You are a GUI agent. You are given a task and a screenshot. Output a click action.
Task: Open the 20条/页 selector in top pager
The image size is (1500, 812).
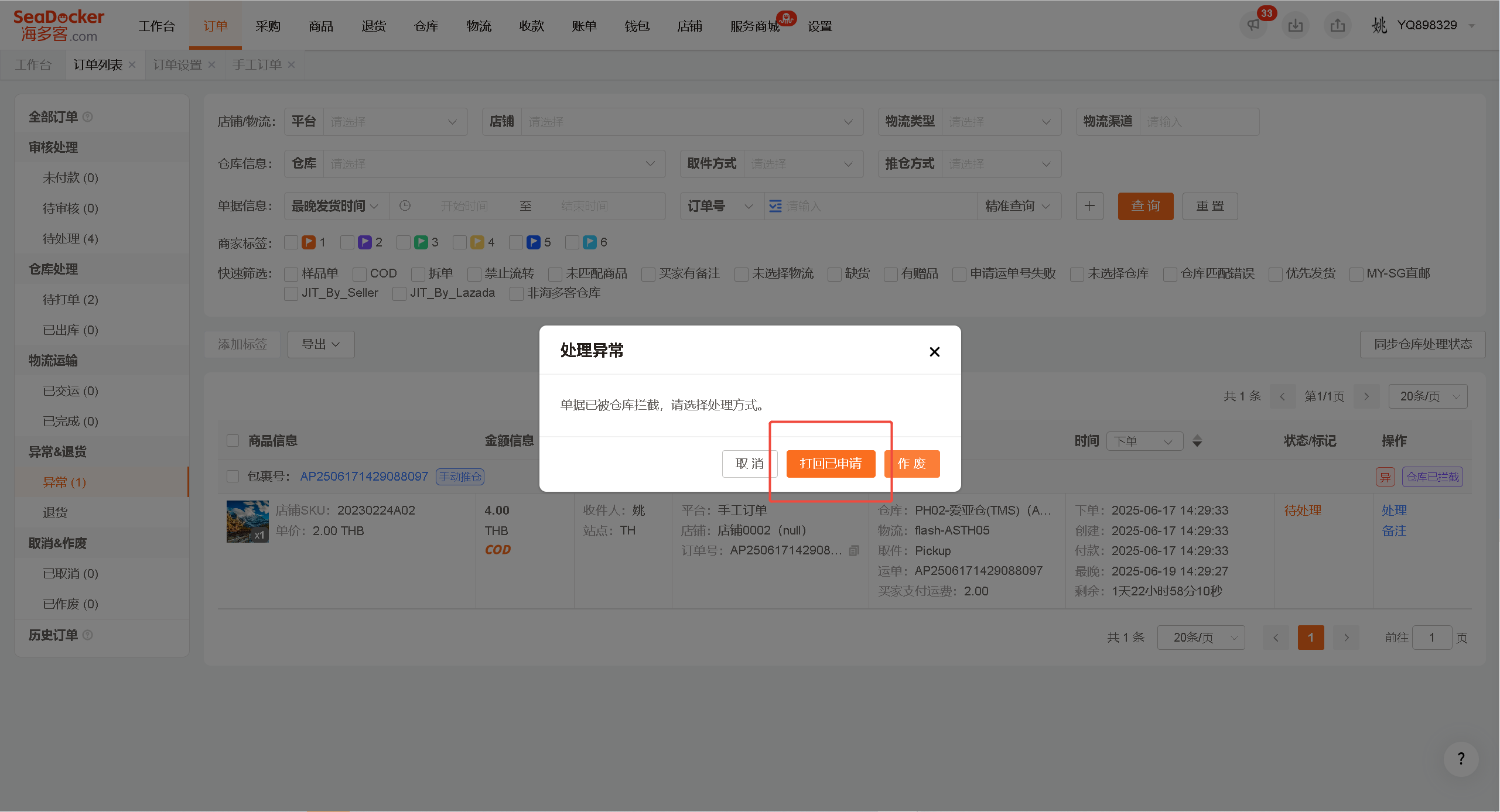pos(1428,396)
